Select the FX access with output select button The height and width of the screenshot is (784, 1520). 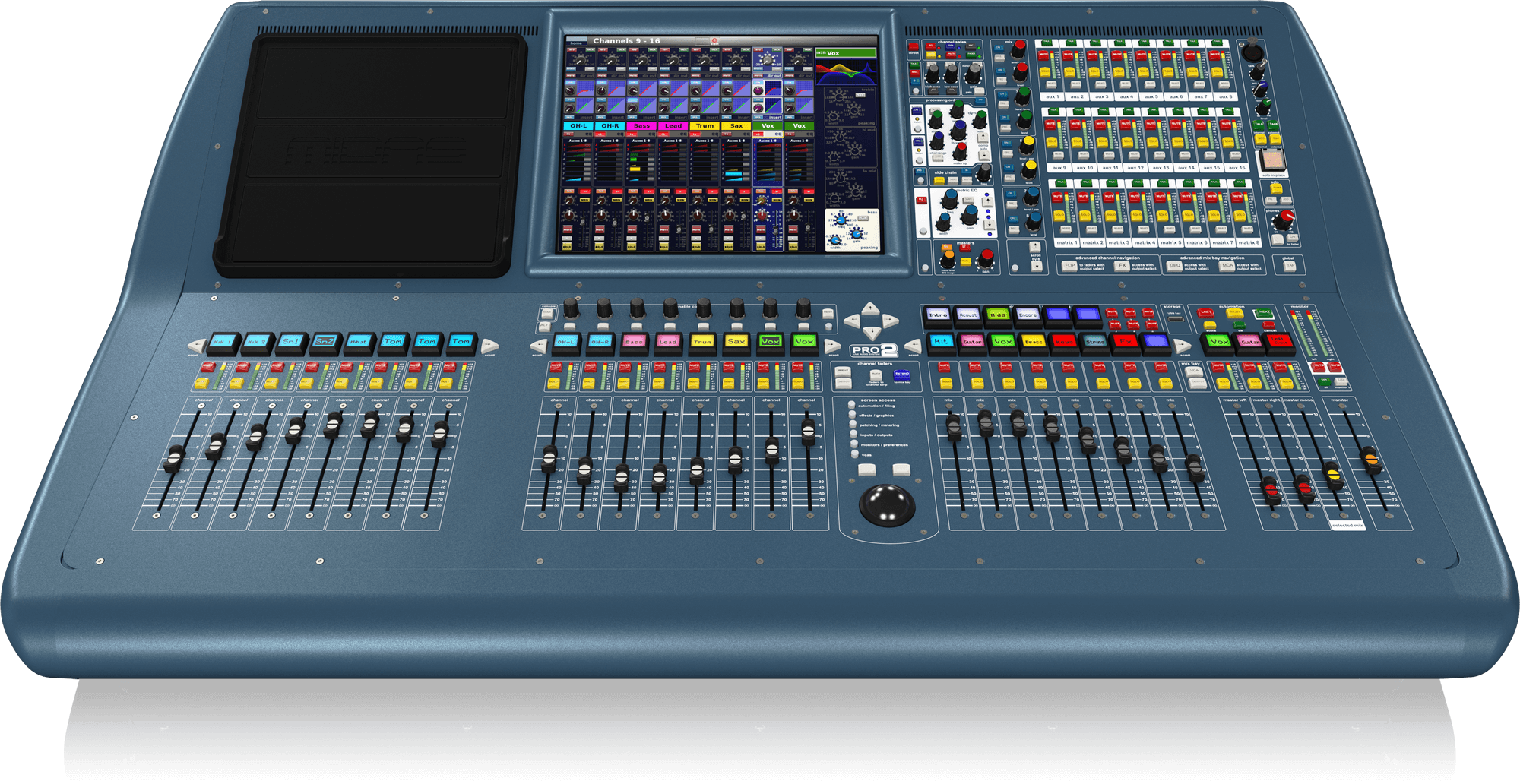1122,267
